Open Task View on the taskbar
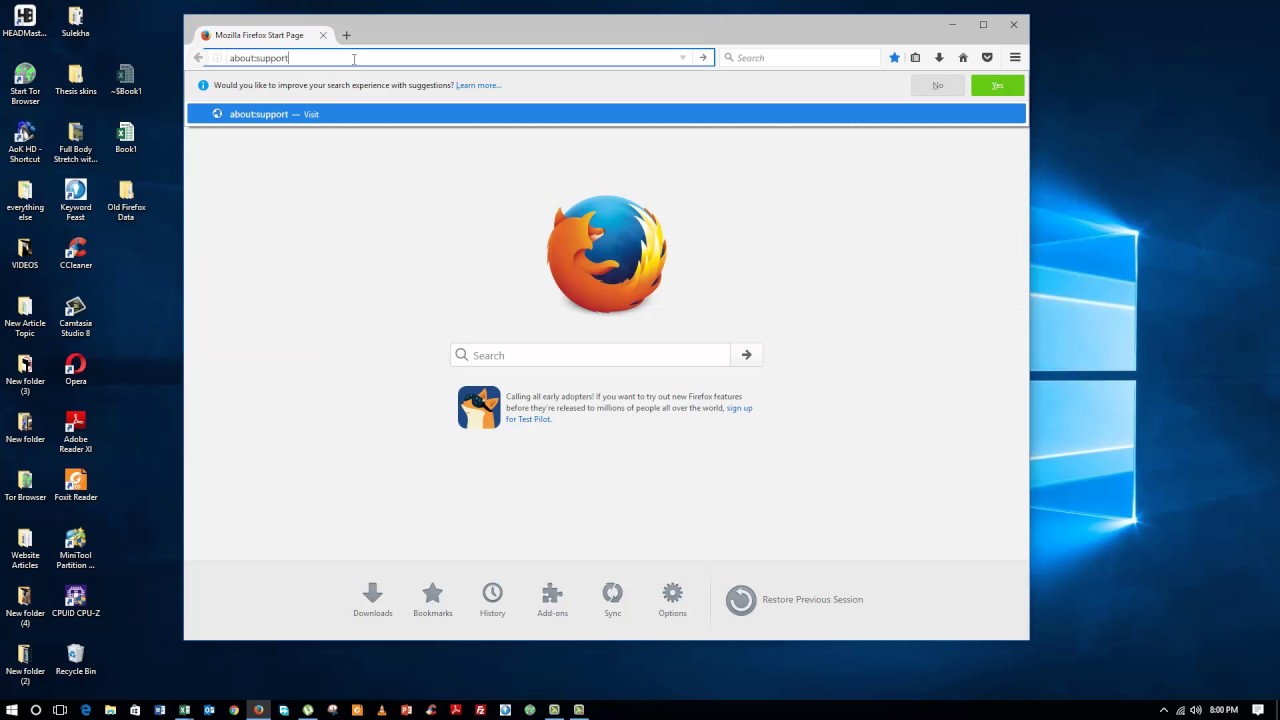 coord(60,710)
